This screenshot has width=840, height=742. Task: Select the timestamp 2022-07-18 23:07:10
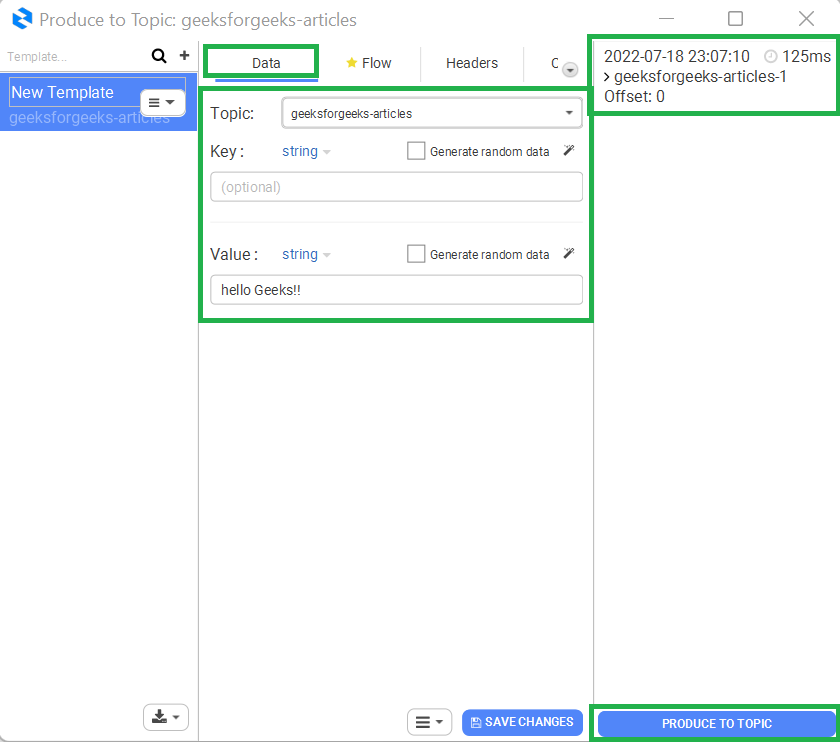677,56
